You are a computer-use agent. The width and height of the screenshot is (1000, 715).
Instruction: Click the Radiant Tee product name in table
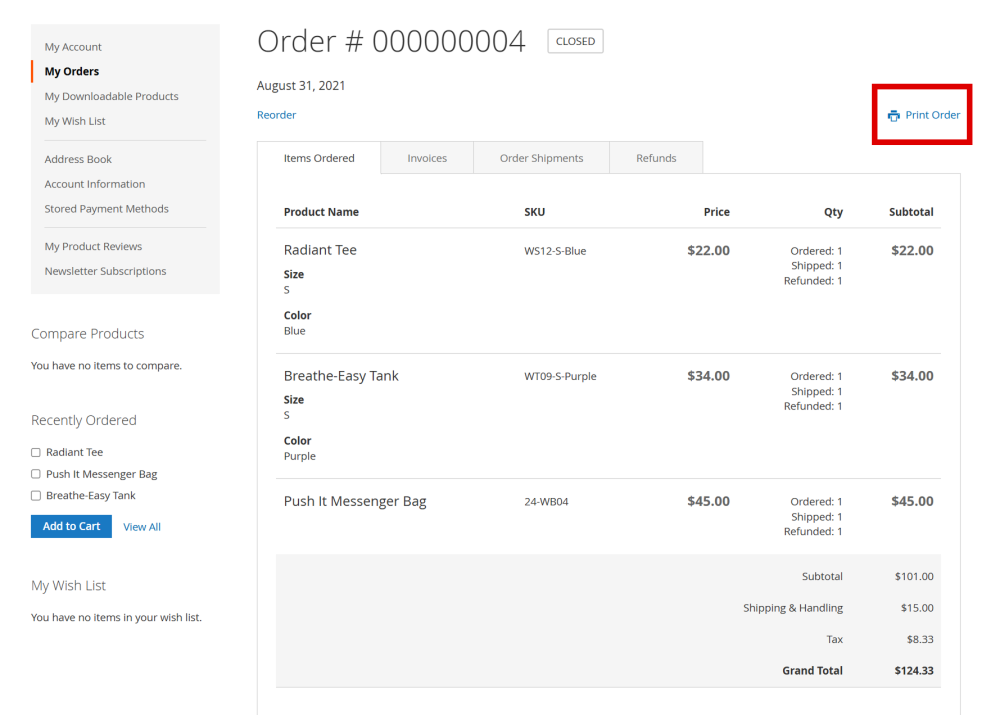point(320,250)
